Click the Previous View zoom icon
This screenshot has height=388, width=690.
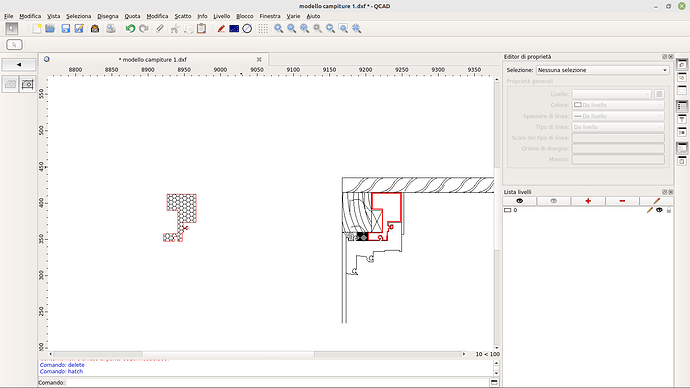pyautogui.click(x=330, y=29)
